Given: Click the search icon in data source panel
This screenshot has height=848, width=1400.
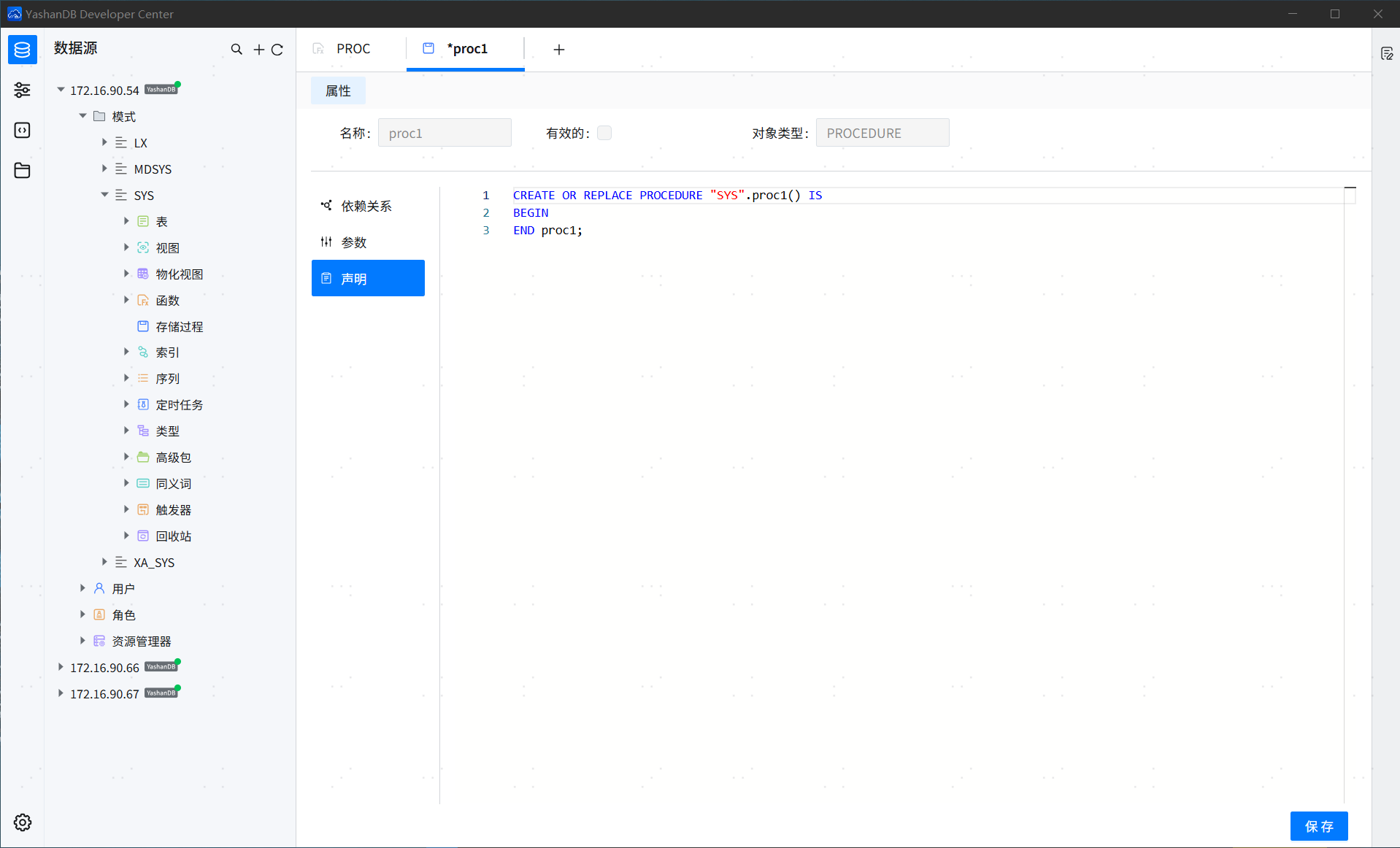Looking at the screenshot, I should tap(236, 50).
